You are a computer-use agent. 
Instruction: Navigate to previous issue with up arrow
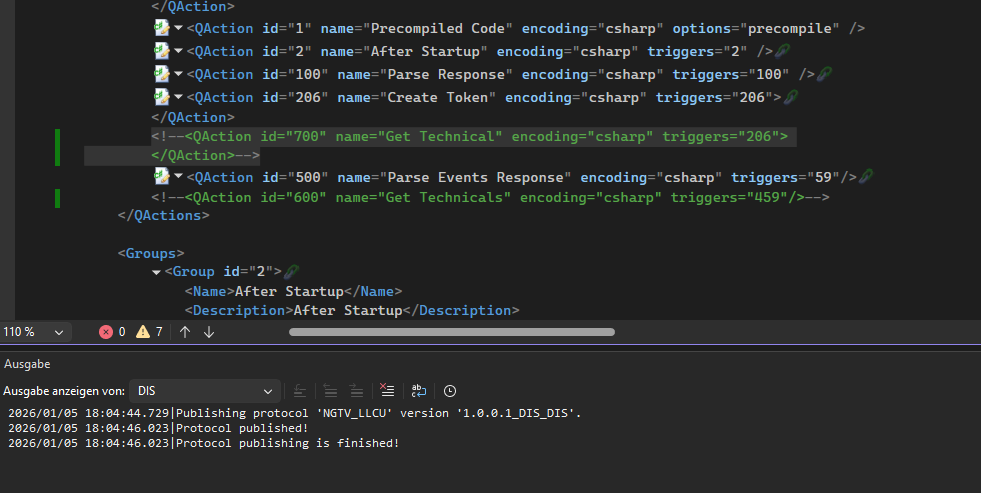tap(185, 332)
